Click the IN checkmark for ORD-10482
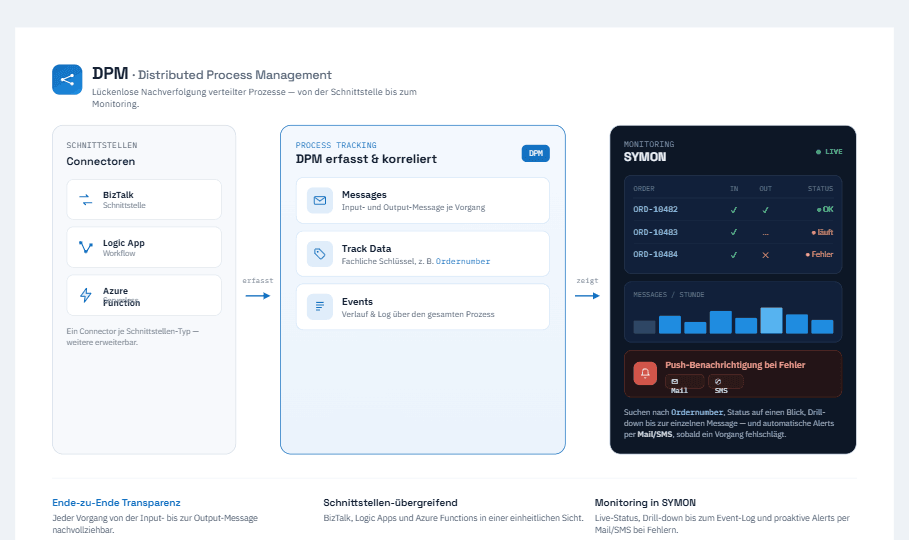 click(734, 210)
